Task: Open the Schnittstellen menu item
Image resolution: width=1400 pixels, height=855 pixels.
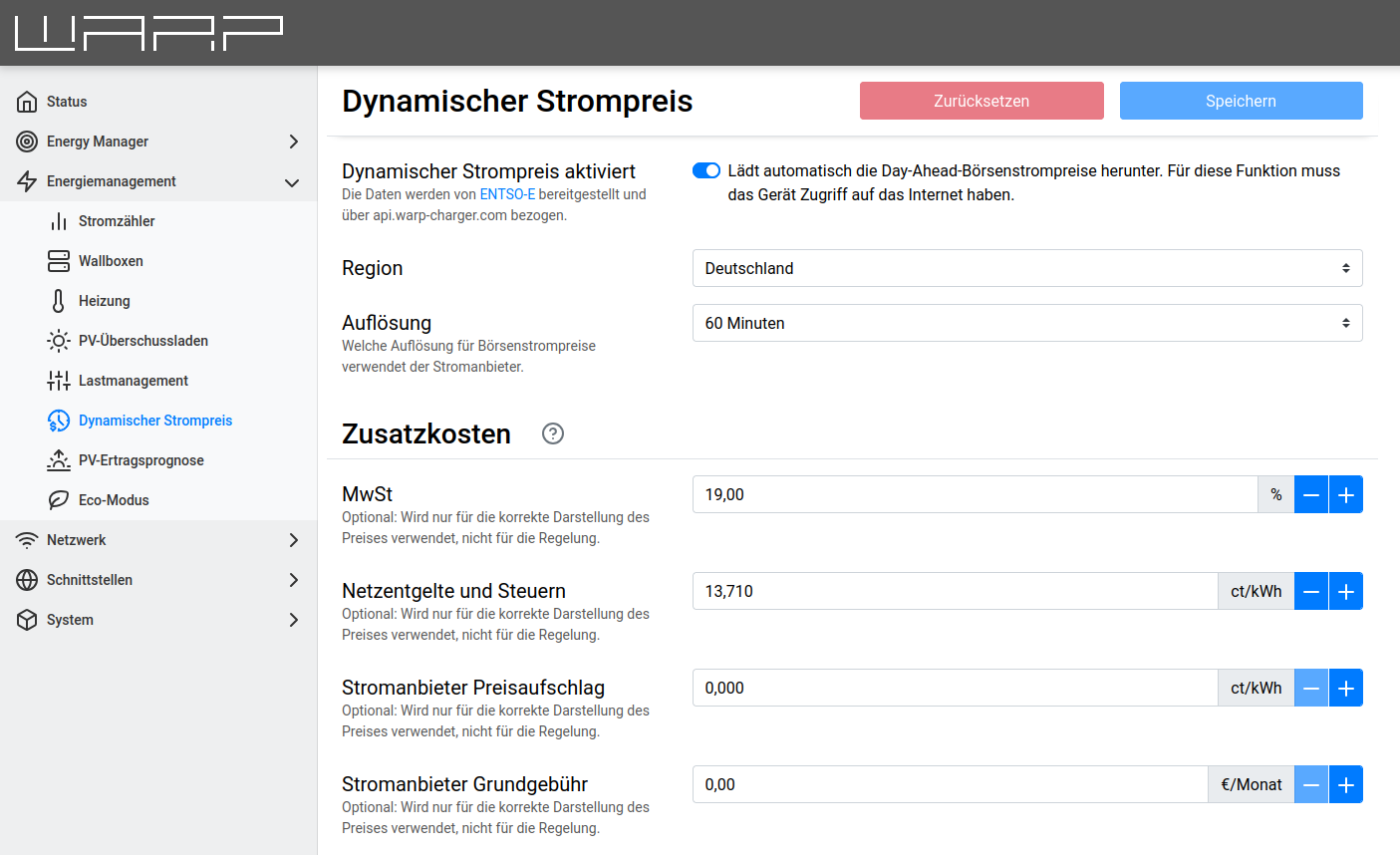Action: point(158,580)
